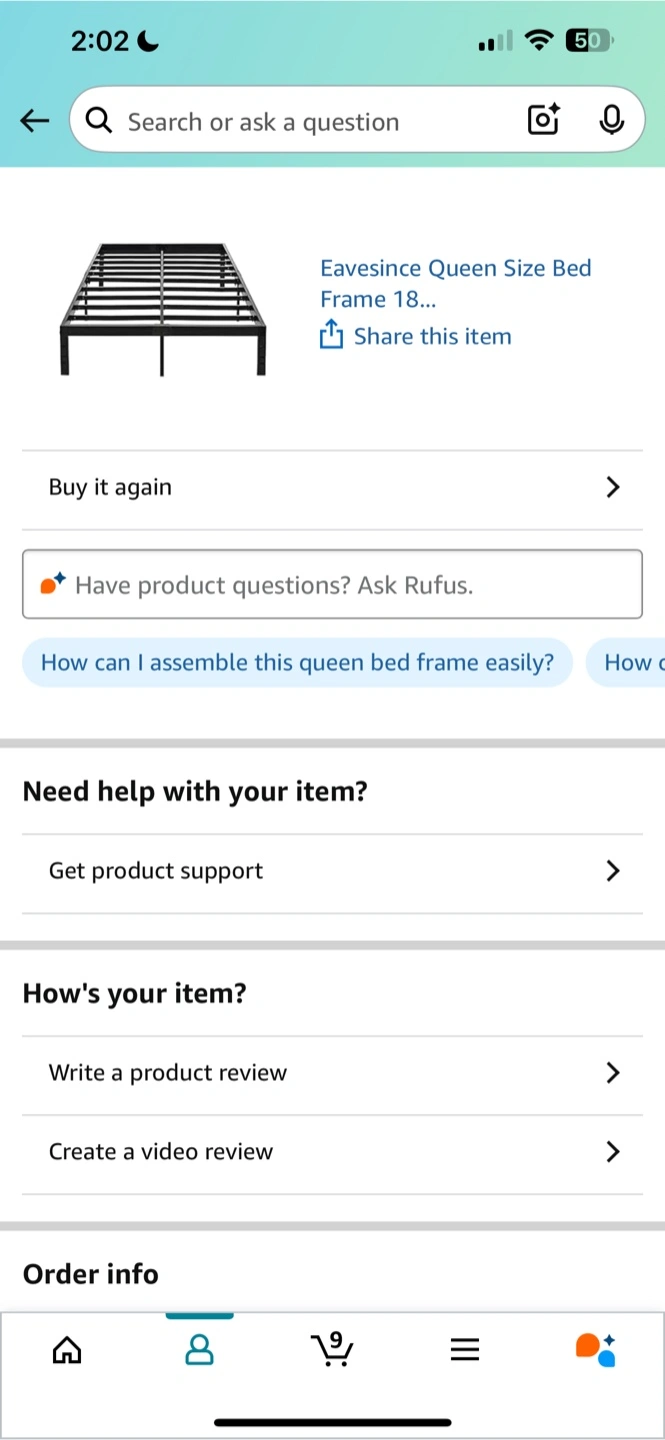Open the account profile tab icon
Viewport: 665px width, 1440px height.
tap(200, 1351)
